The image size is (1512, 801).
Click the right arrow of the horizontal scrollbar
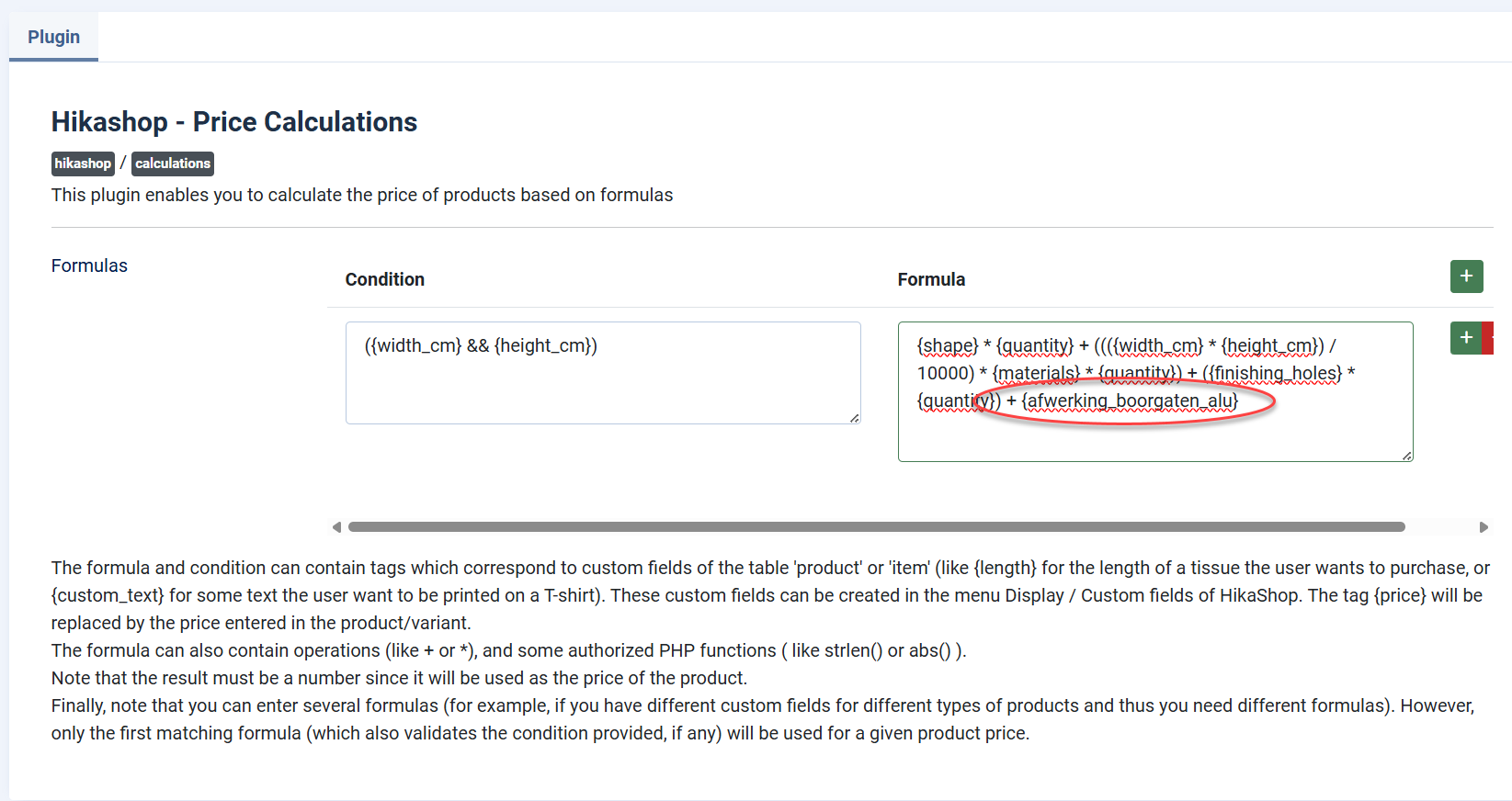1483,527
